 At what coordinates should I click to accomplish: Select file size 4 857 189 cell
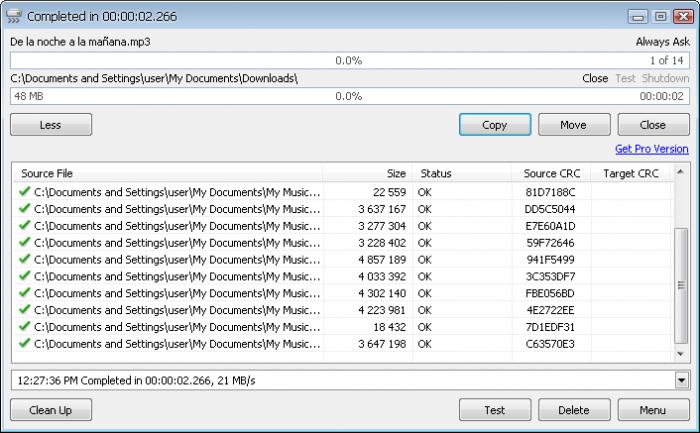[382, 259]
